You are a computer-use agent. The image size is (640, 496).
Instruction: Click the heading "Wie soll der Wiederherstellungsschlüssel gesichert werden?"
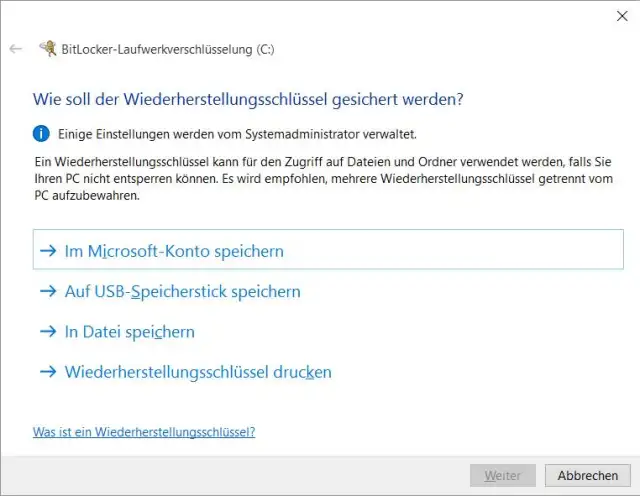click(249, 99)
